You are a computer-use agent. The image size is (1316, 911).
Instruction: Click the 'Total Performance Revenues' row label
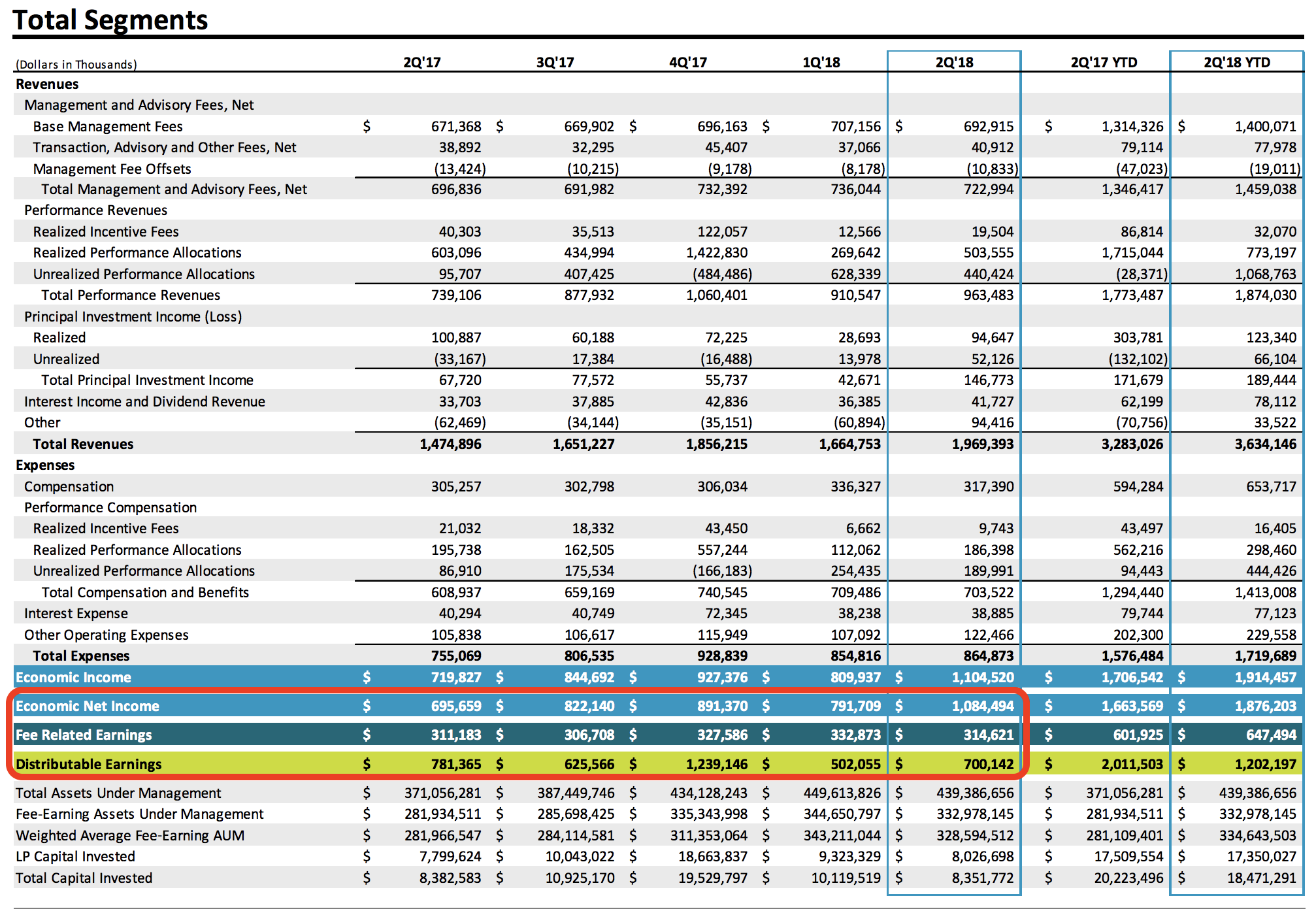click(x=131, y=295)
